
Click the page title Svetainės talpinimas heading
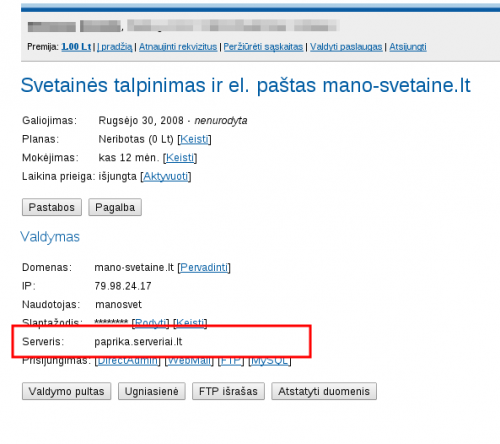coord(245,85)
